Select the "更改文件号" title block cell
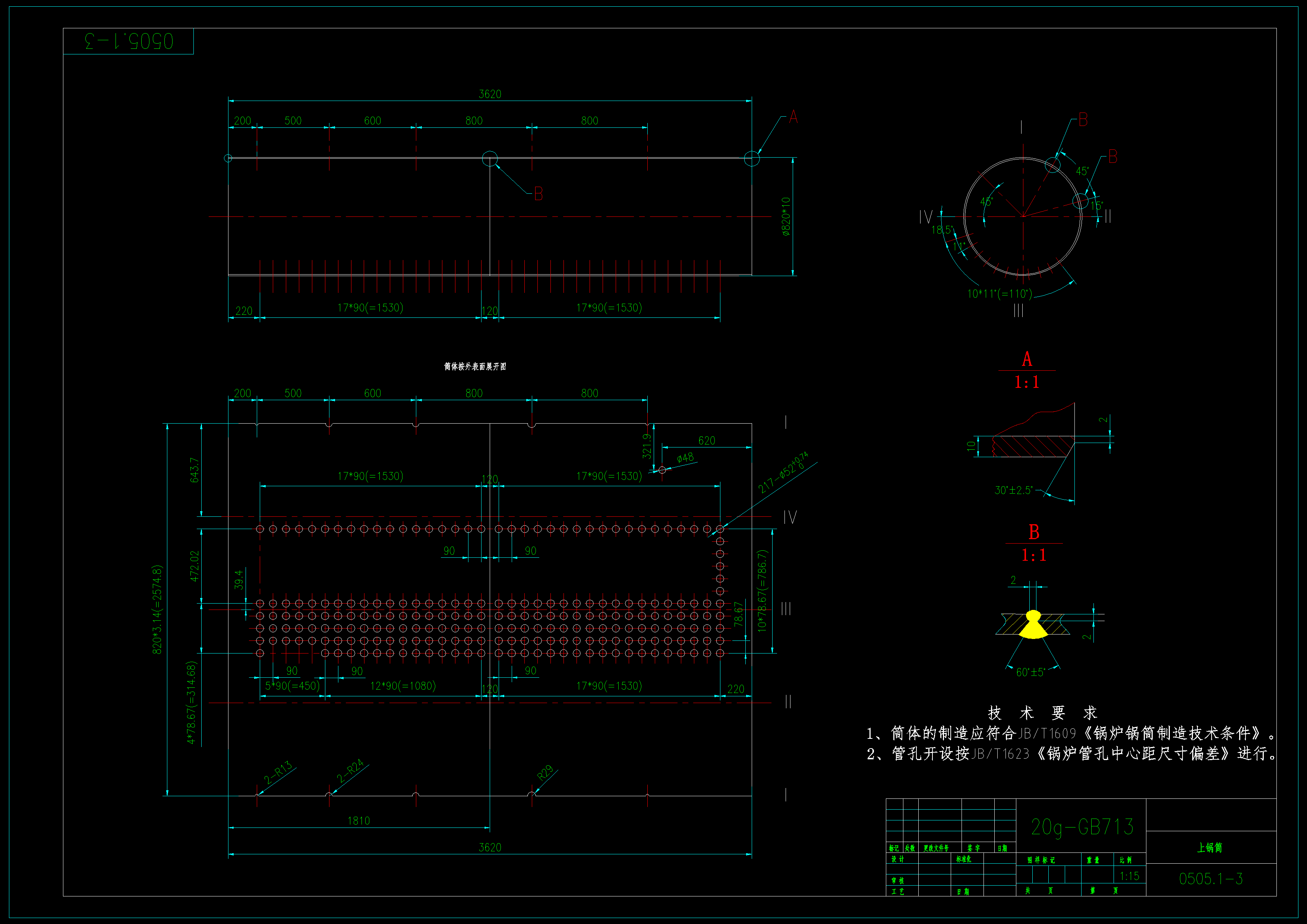This screenshot has width=1307, height=924. tap(937, 848)
